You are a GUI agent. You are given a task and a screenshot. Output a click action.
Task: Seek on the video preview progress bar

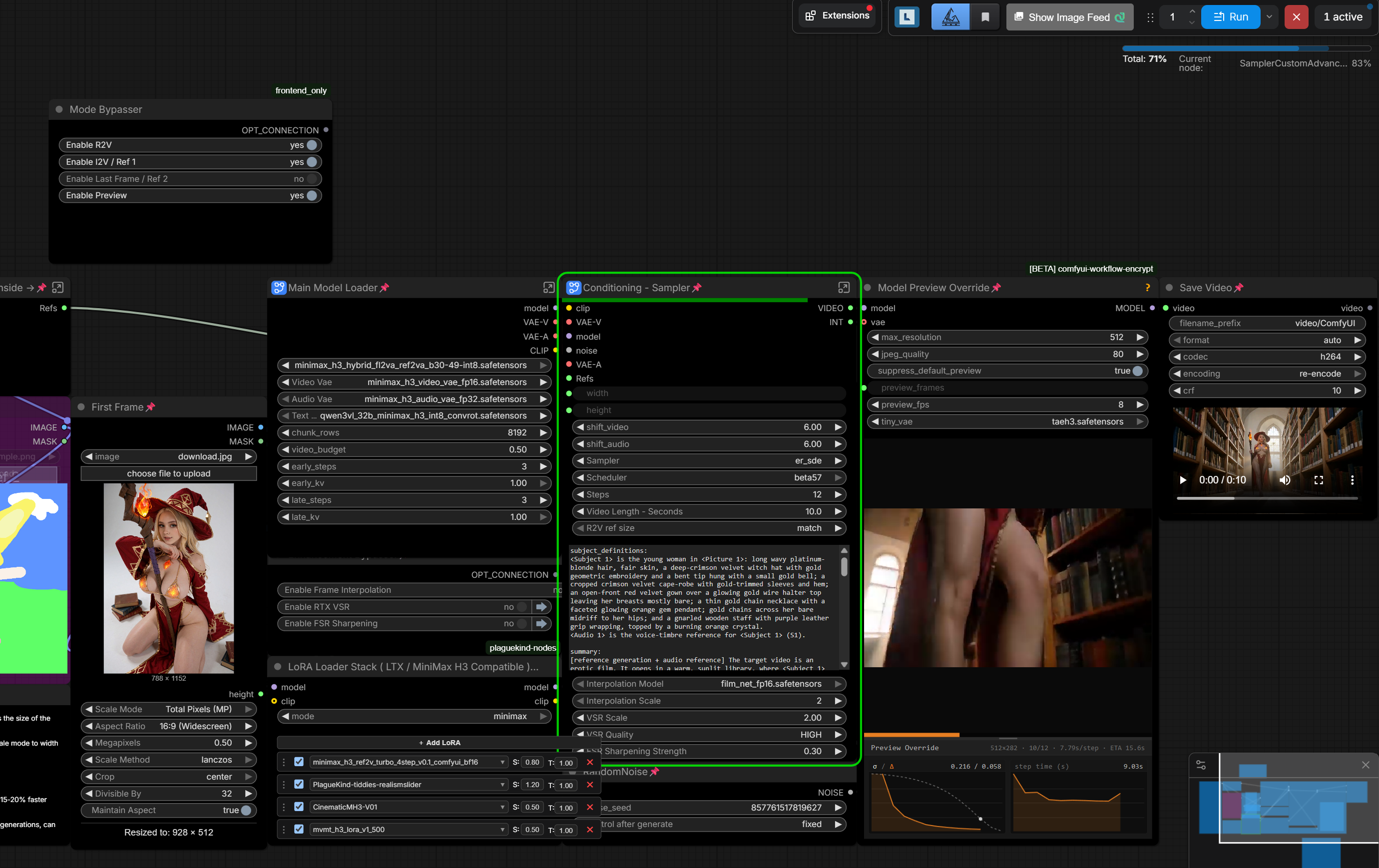[x=1267, y=498]
